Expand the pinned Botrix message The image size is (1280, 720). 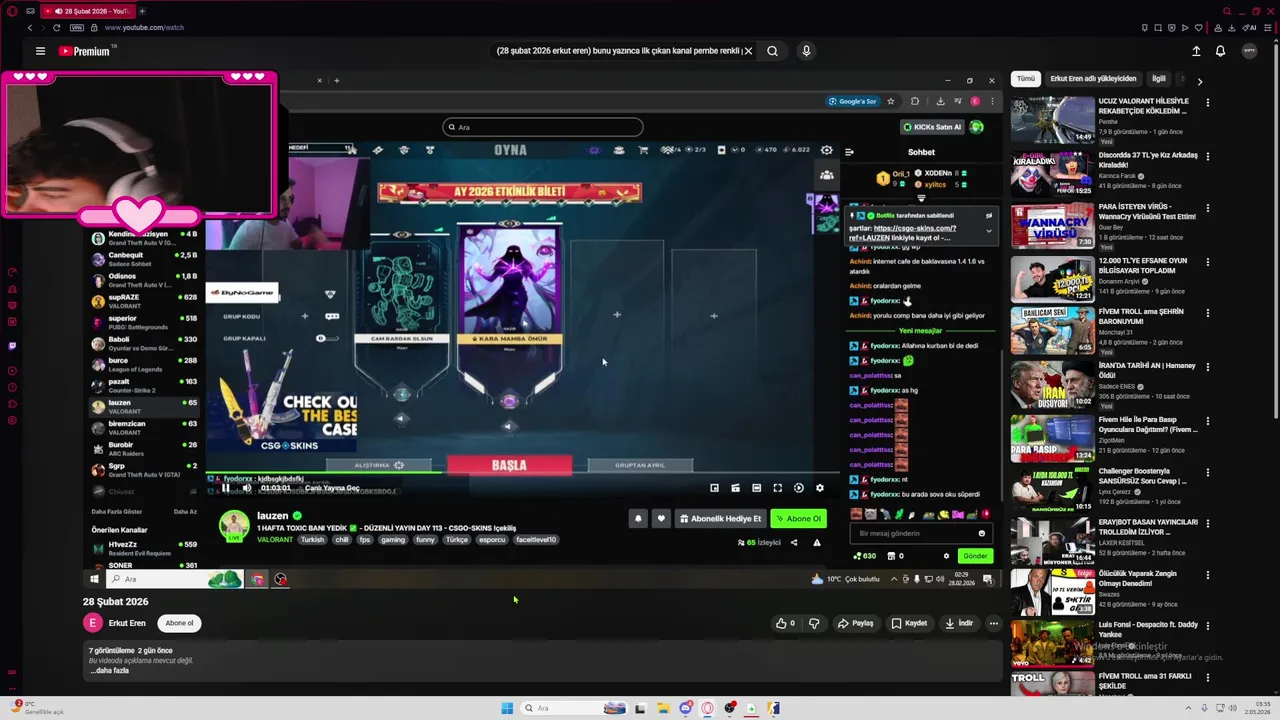(989, 230)
